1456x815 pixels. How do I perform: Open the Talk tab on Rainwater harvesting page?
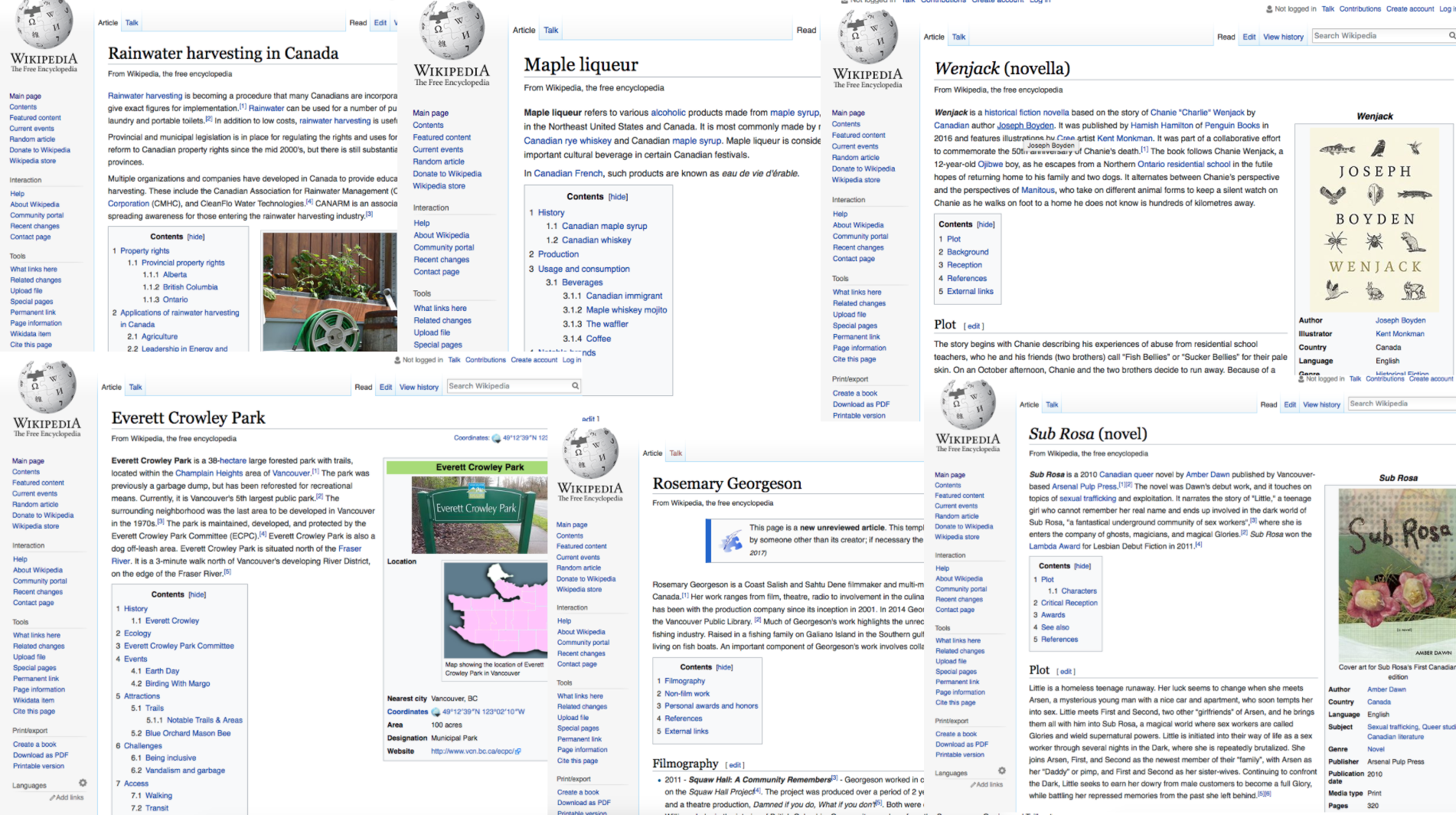[x=132, y=23]
